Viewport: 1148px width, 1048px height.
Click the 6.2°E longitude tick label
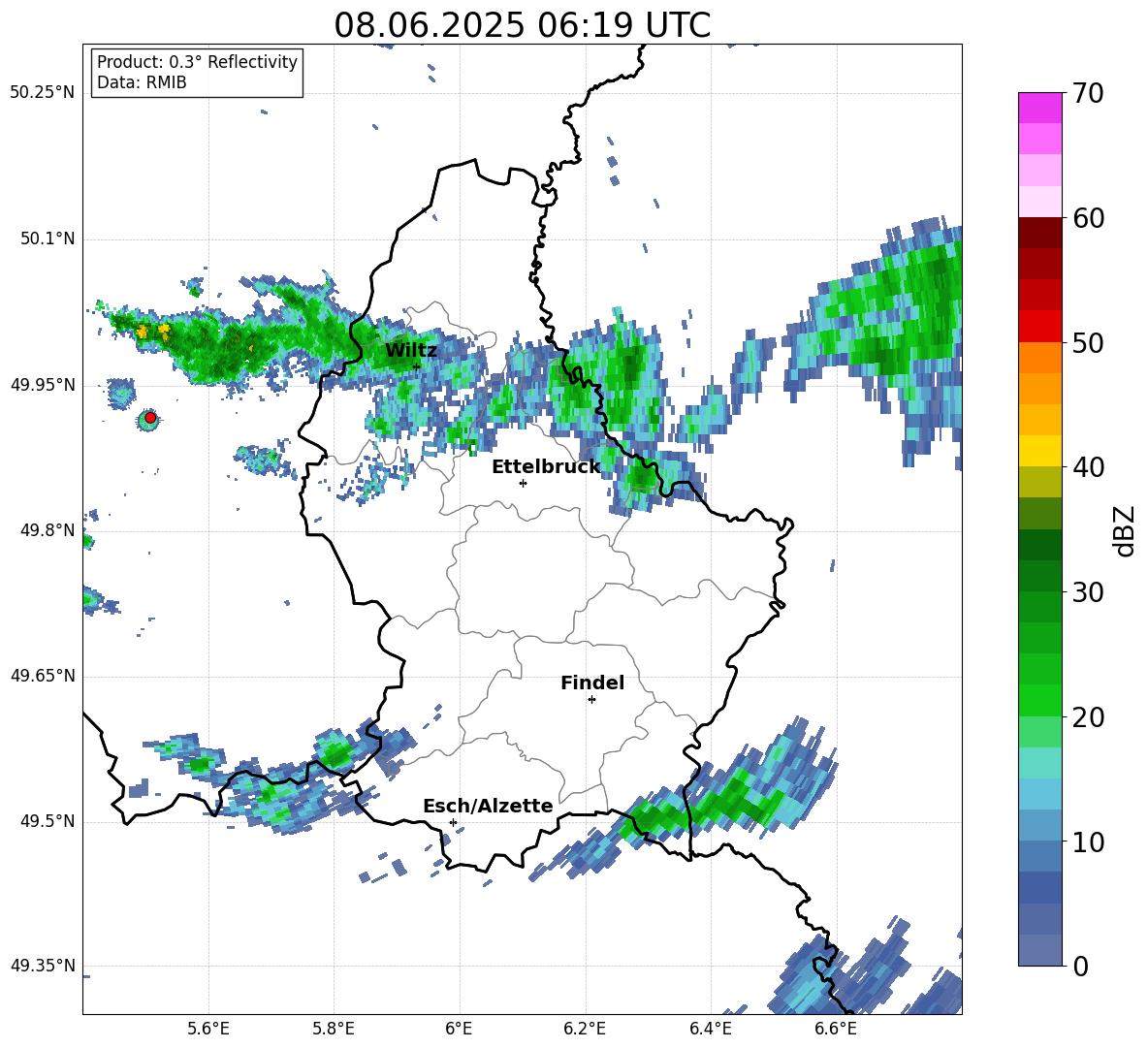(585, 1029)
